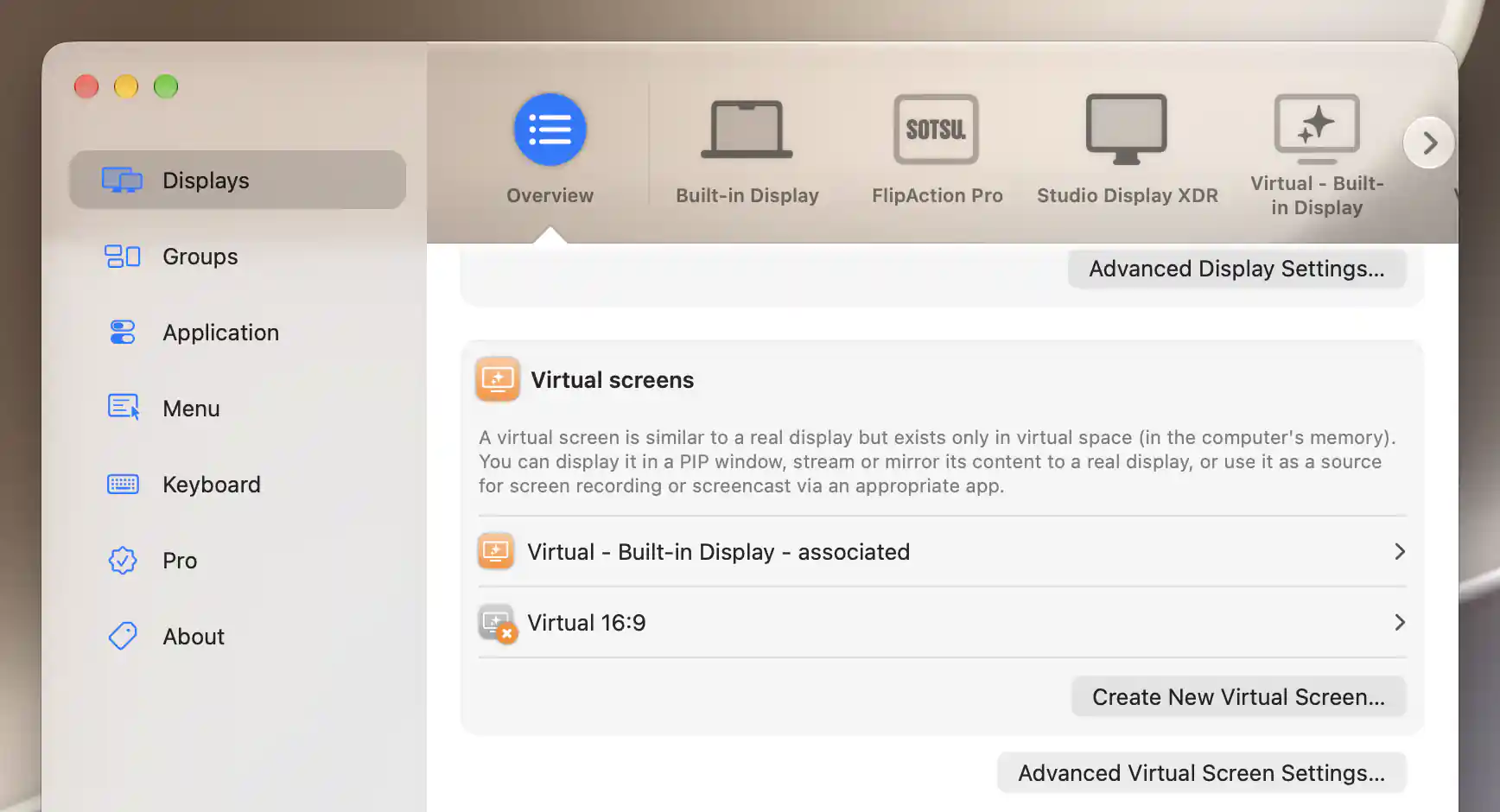Click the green zoom window button

166,86
